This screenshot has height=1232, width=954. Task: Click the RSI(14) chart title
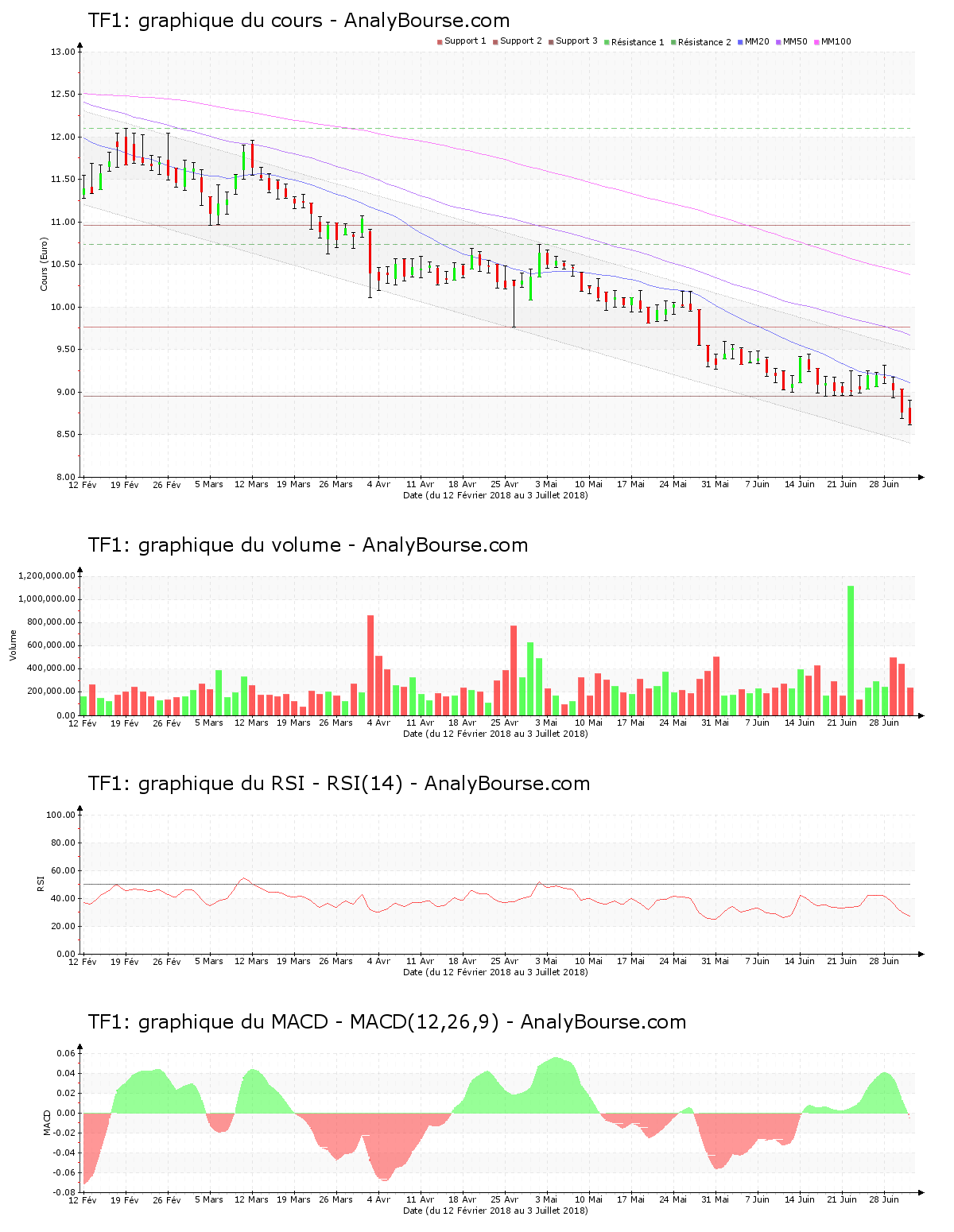click(339, 784)
